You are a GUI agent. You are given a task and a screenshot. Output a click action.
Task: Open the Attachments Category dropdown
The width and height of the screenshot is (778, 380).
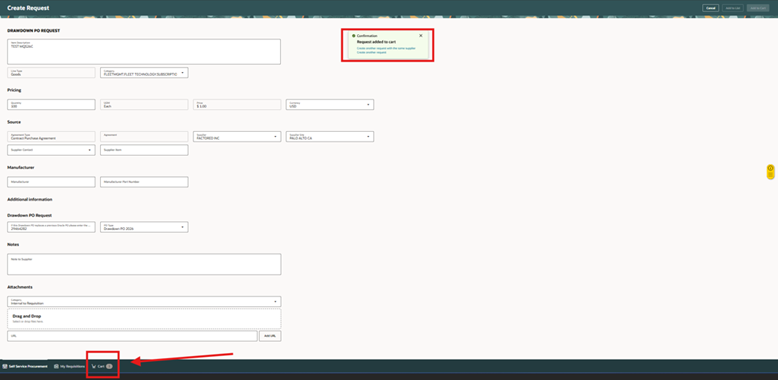coord(144,302)
